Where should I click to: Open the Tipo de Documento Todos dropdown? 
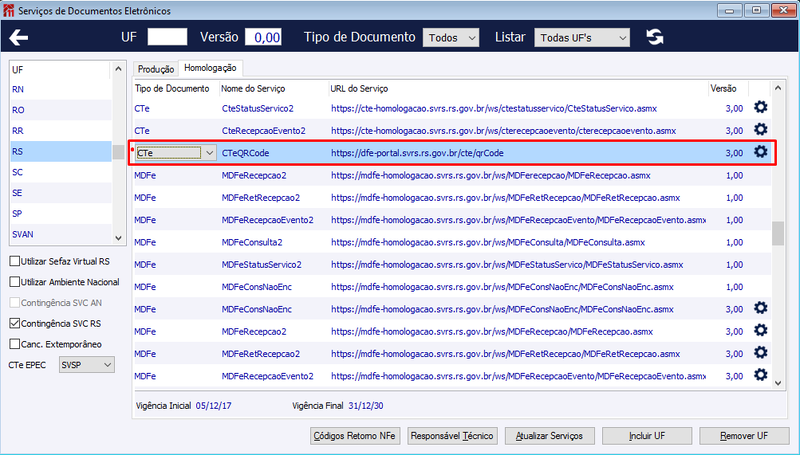tap(451, 38)
